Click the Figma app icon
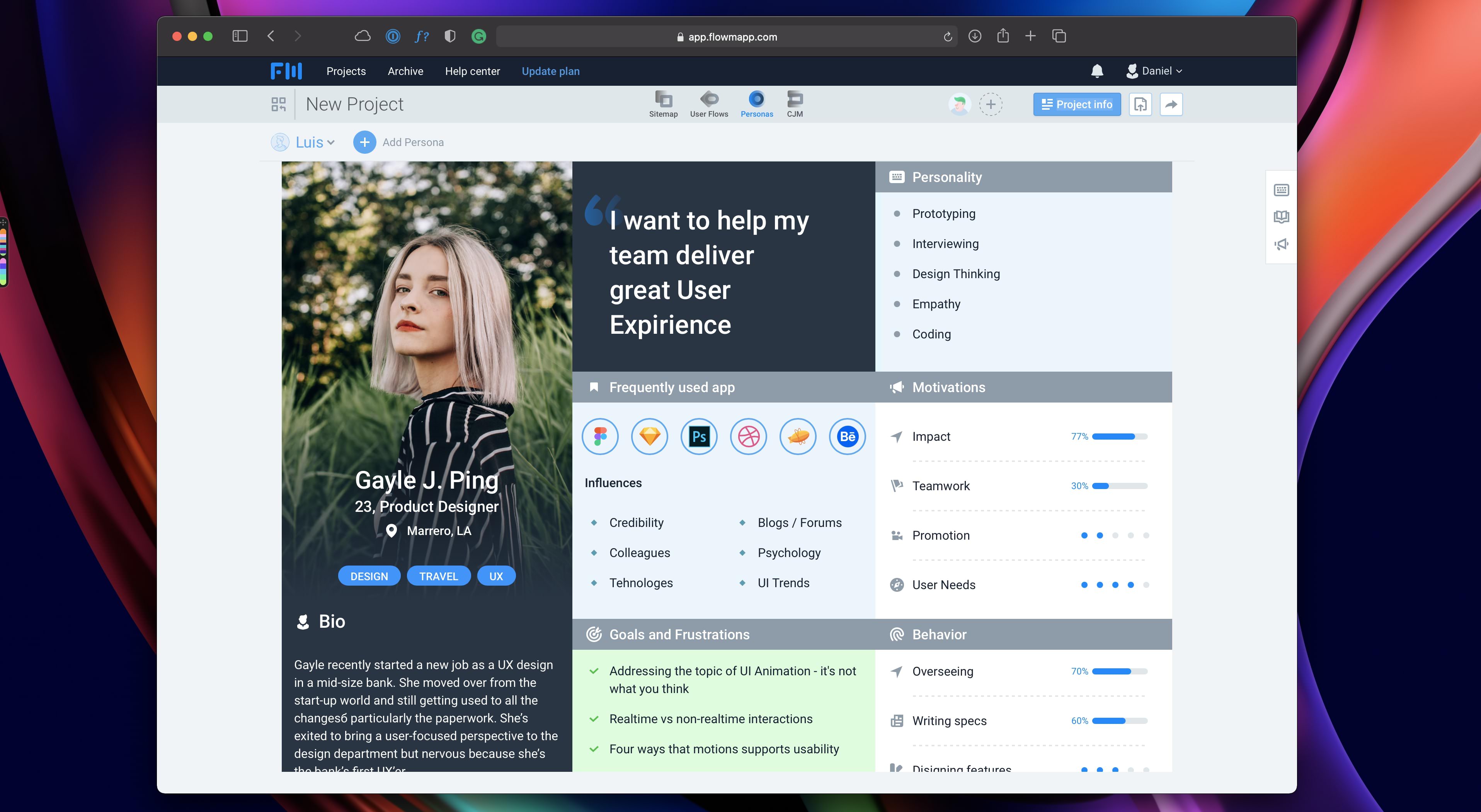Screen dimensions: 1481x812 click(x=600, y=437)
